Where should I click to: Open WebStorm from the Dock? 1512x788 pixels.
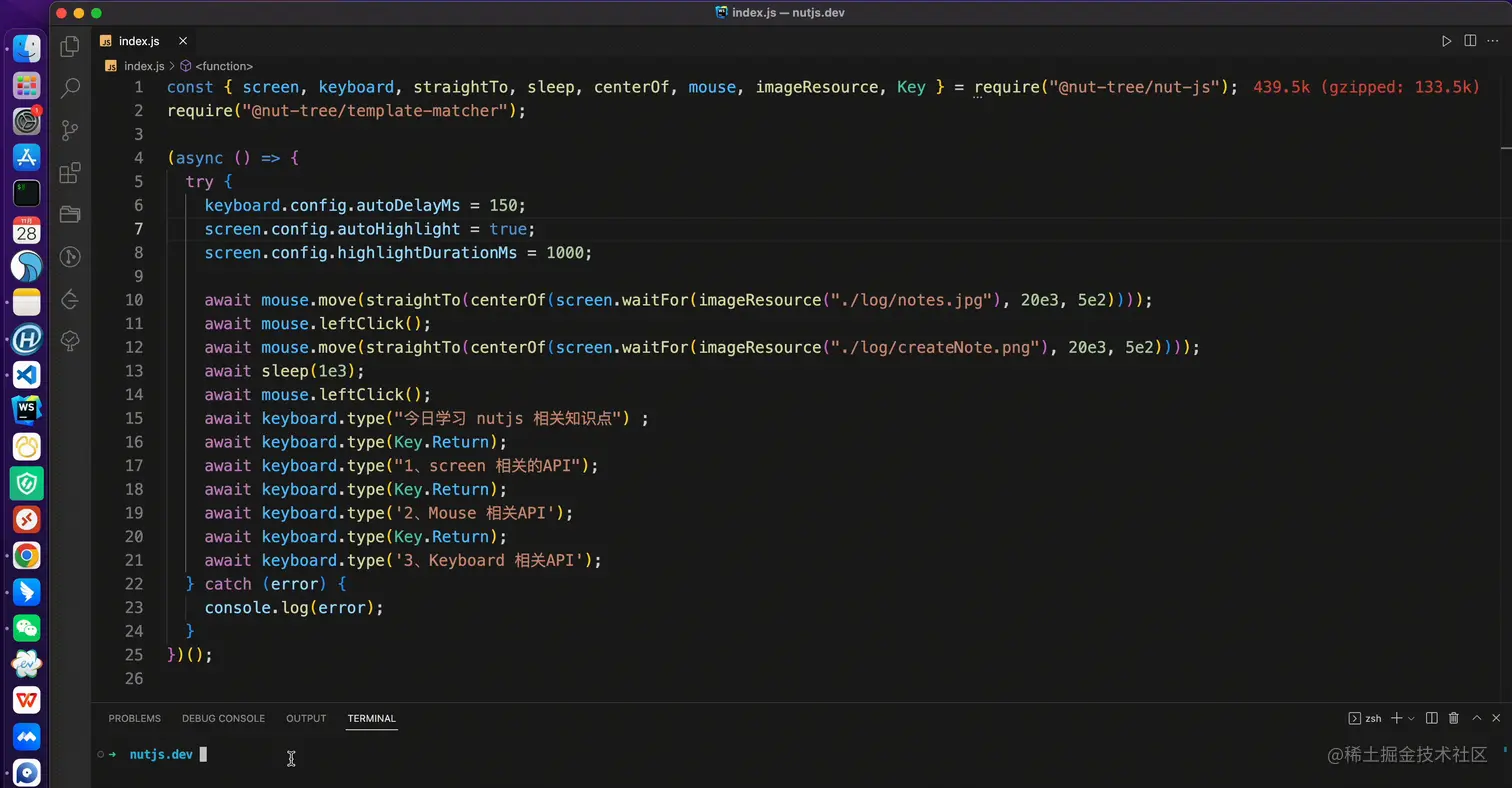[x=27, y=411]
